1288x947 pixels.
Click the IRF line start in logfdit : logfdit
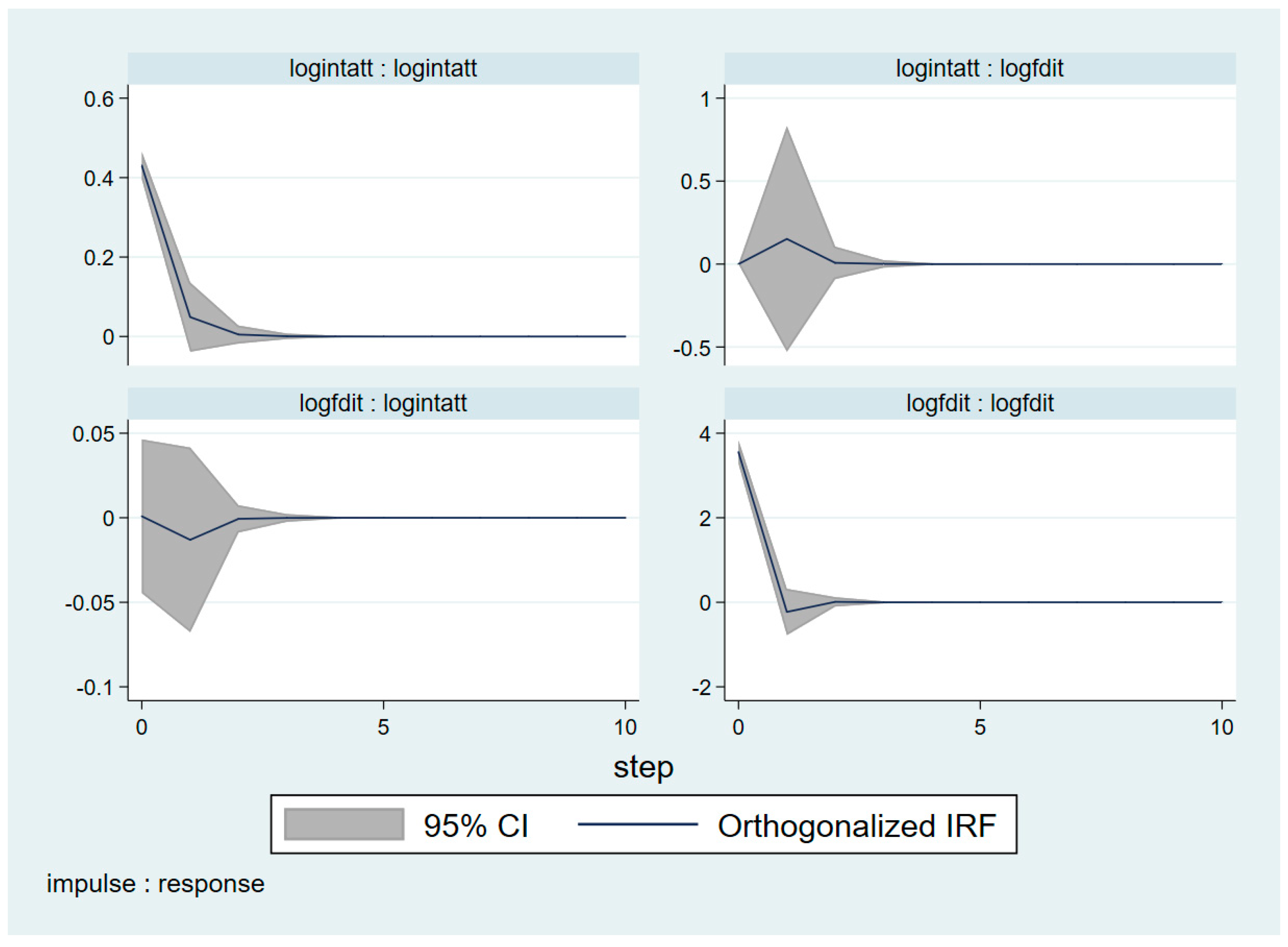coord(739,452)
